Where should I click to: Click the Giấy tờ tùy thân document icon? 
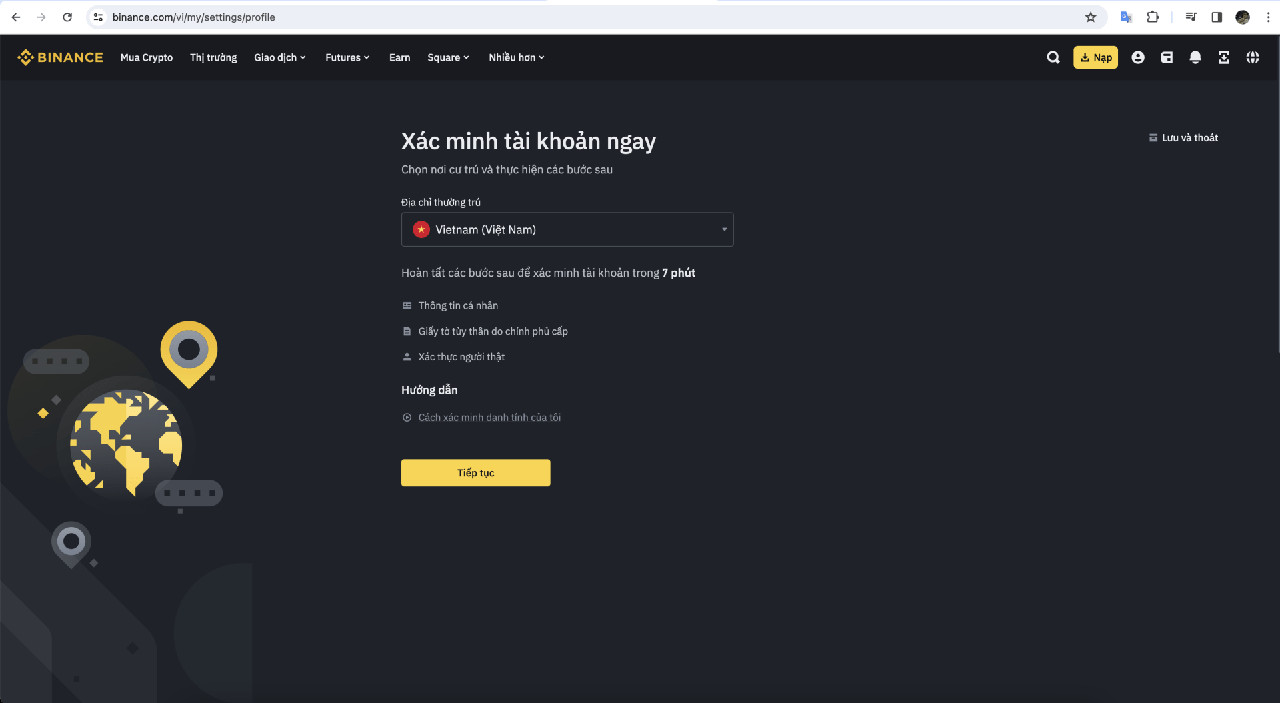406,330
